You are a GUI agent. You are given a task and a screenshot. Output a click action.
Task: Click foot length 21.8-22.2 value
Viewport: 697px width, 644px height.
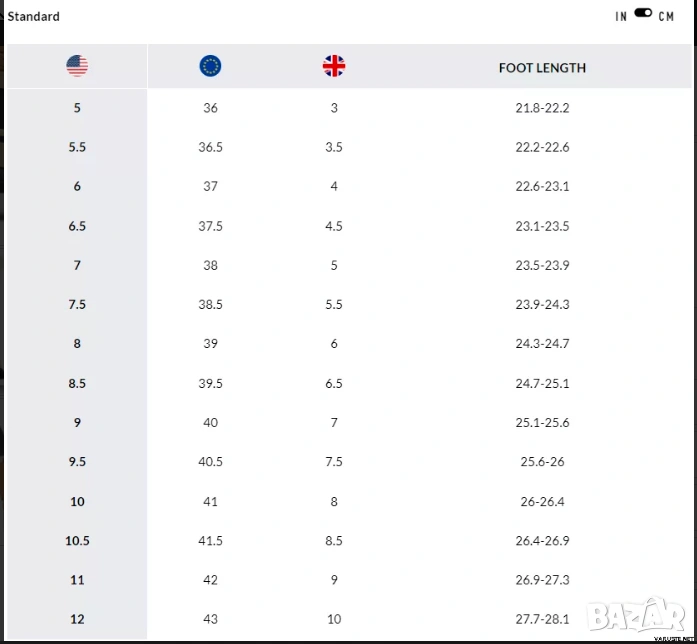click(x=542, y=108)
